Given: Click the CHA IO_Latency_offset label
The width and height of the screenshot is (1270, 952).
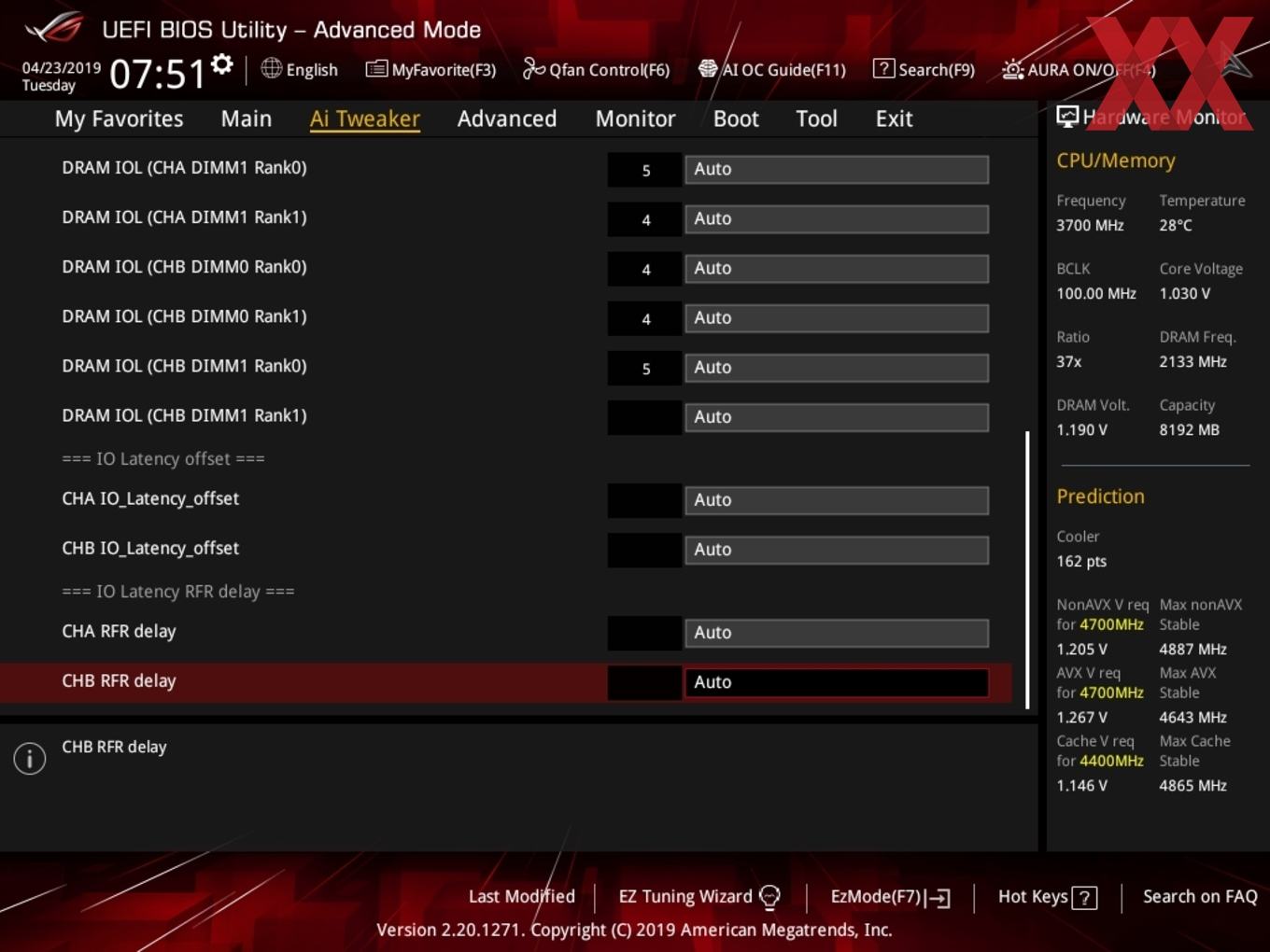Looking at the screenshot, I should click(150, 498).
